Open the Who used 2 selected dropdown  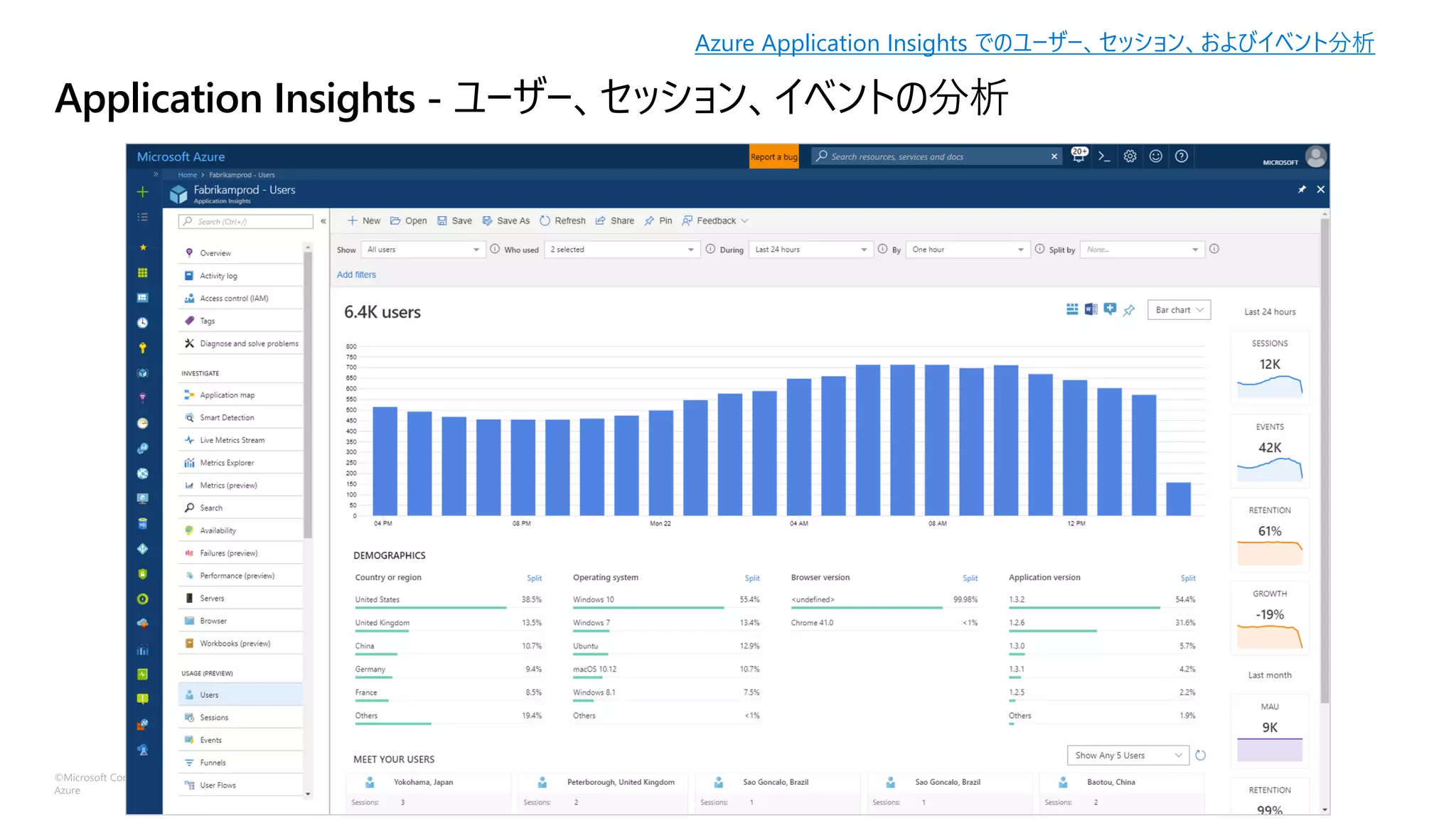click(621, 250)
